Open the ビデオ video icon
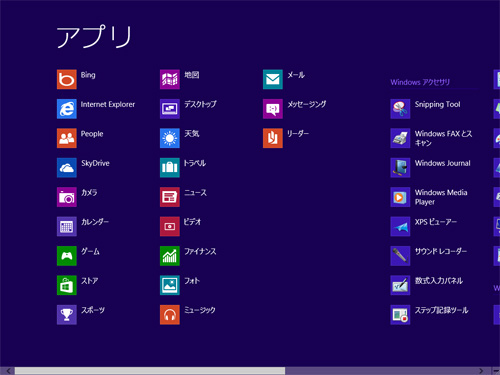The height and width of the screenshot is (375, 500). [170, 226]
